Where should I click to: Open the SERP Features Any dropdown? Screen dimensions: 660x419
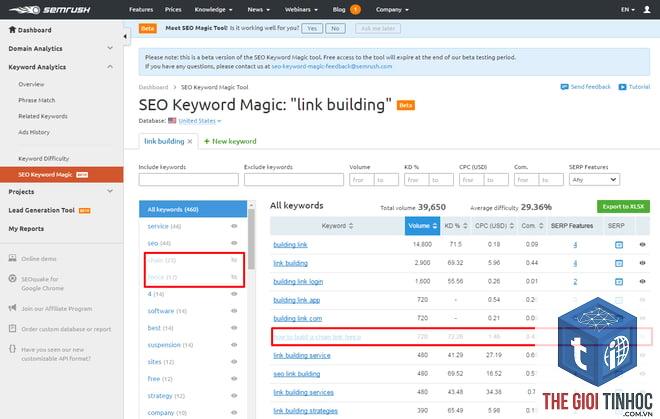[x=594, y=180]
